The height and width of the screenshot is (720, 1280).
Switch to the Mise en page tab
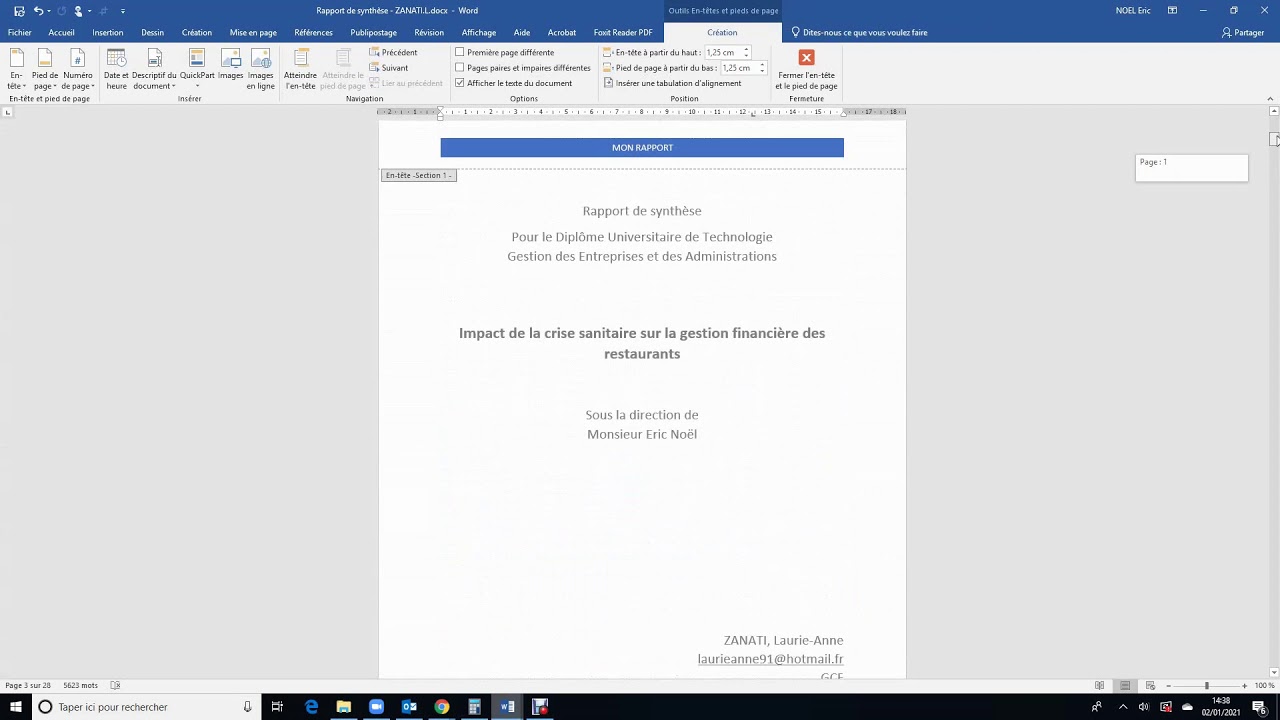point(253,32)
